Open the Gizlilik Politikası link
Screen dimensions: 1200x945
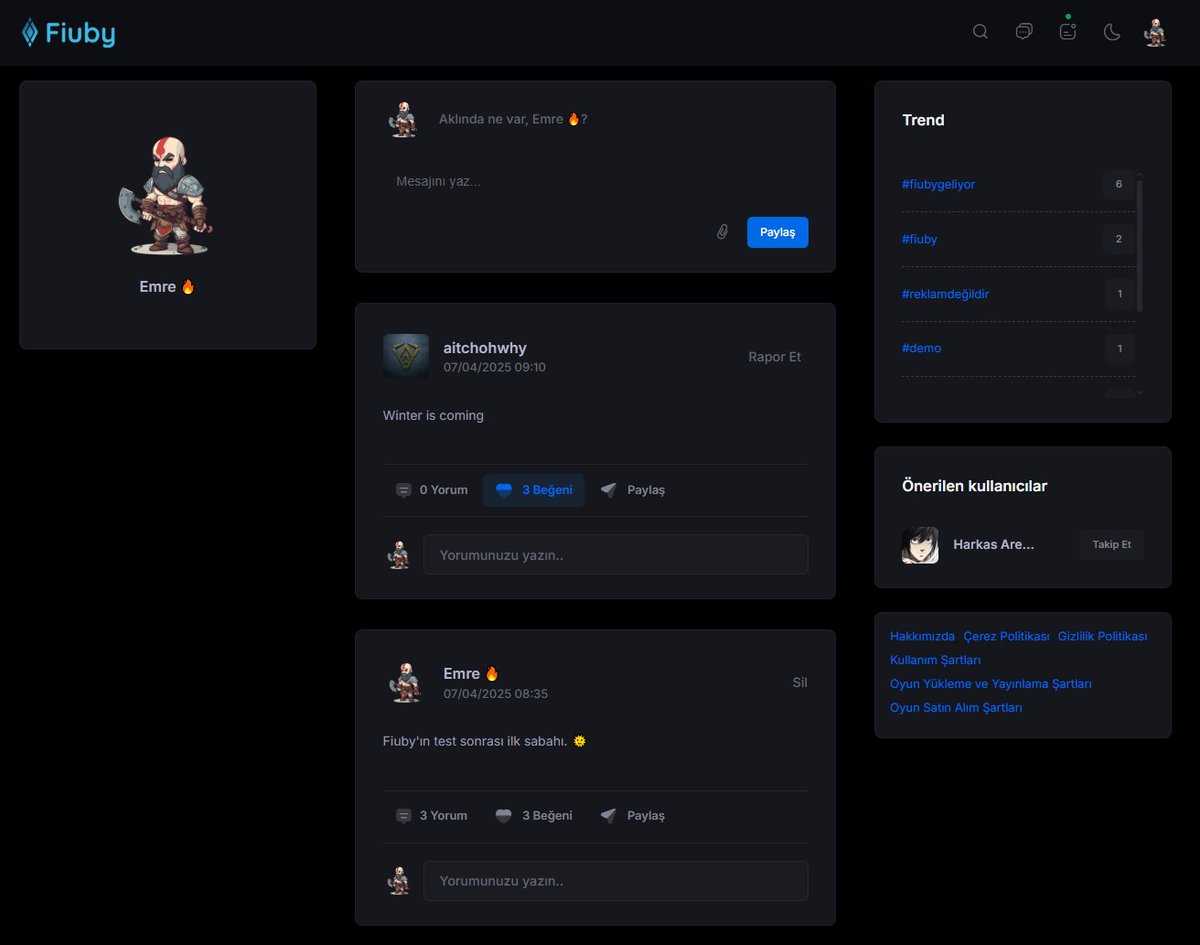(x=1102, y=636)
